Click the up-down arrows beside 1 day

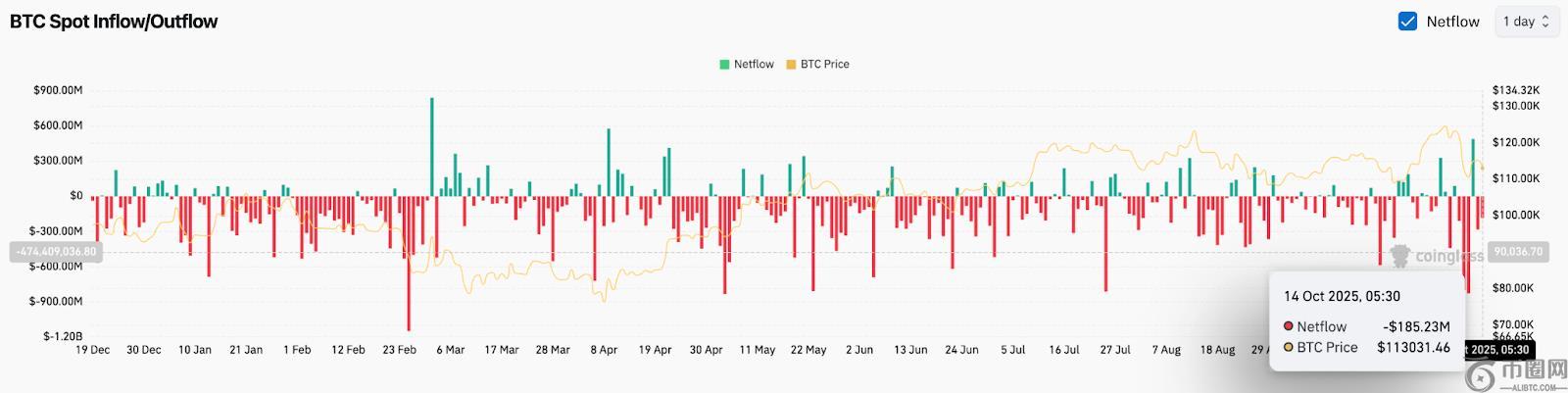tap(1545, 22)
